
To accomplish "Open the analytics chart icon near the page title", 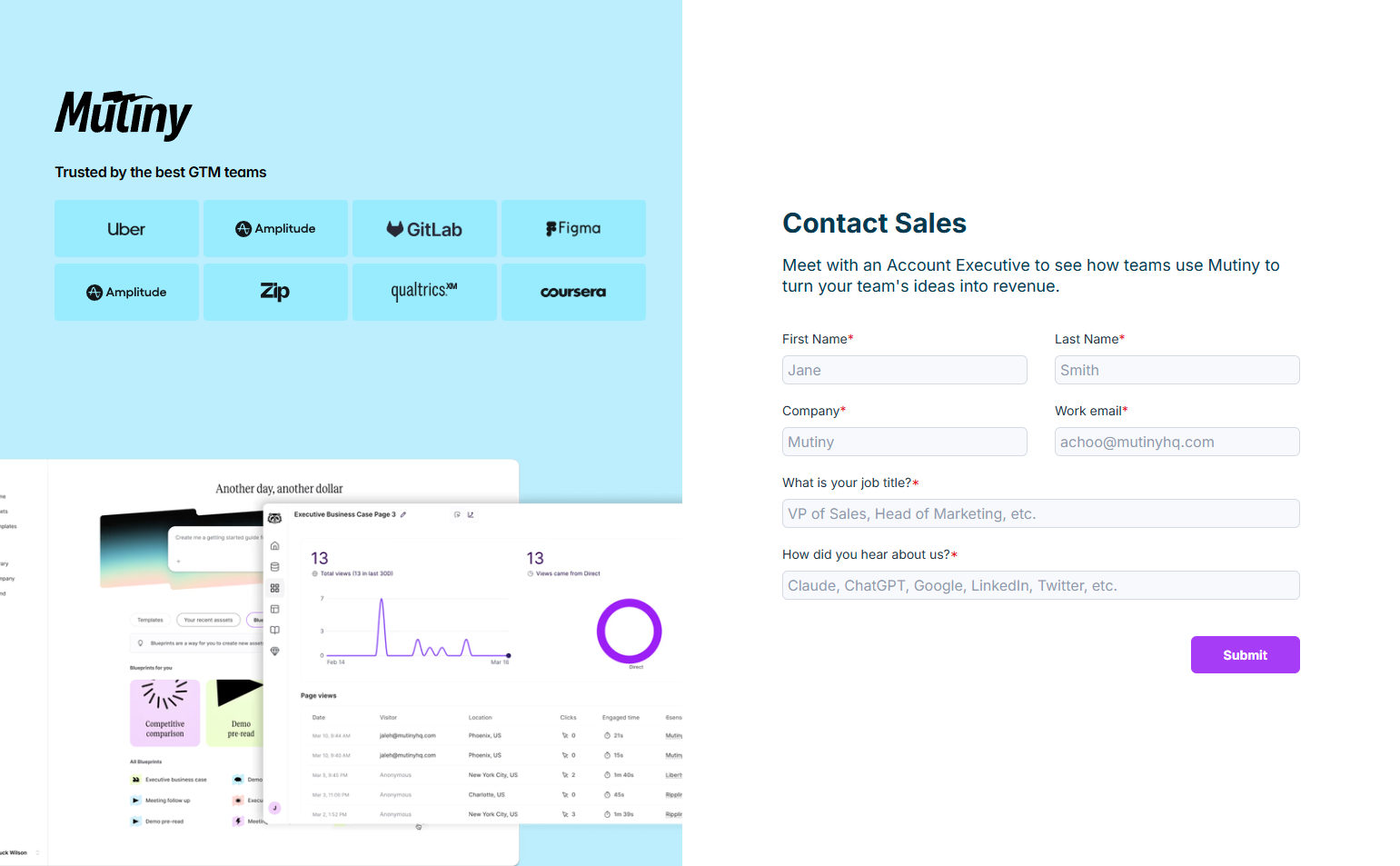I will tap(471, 514).
